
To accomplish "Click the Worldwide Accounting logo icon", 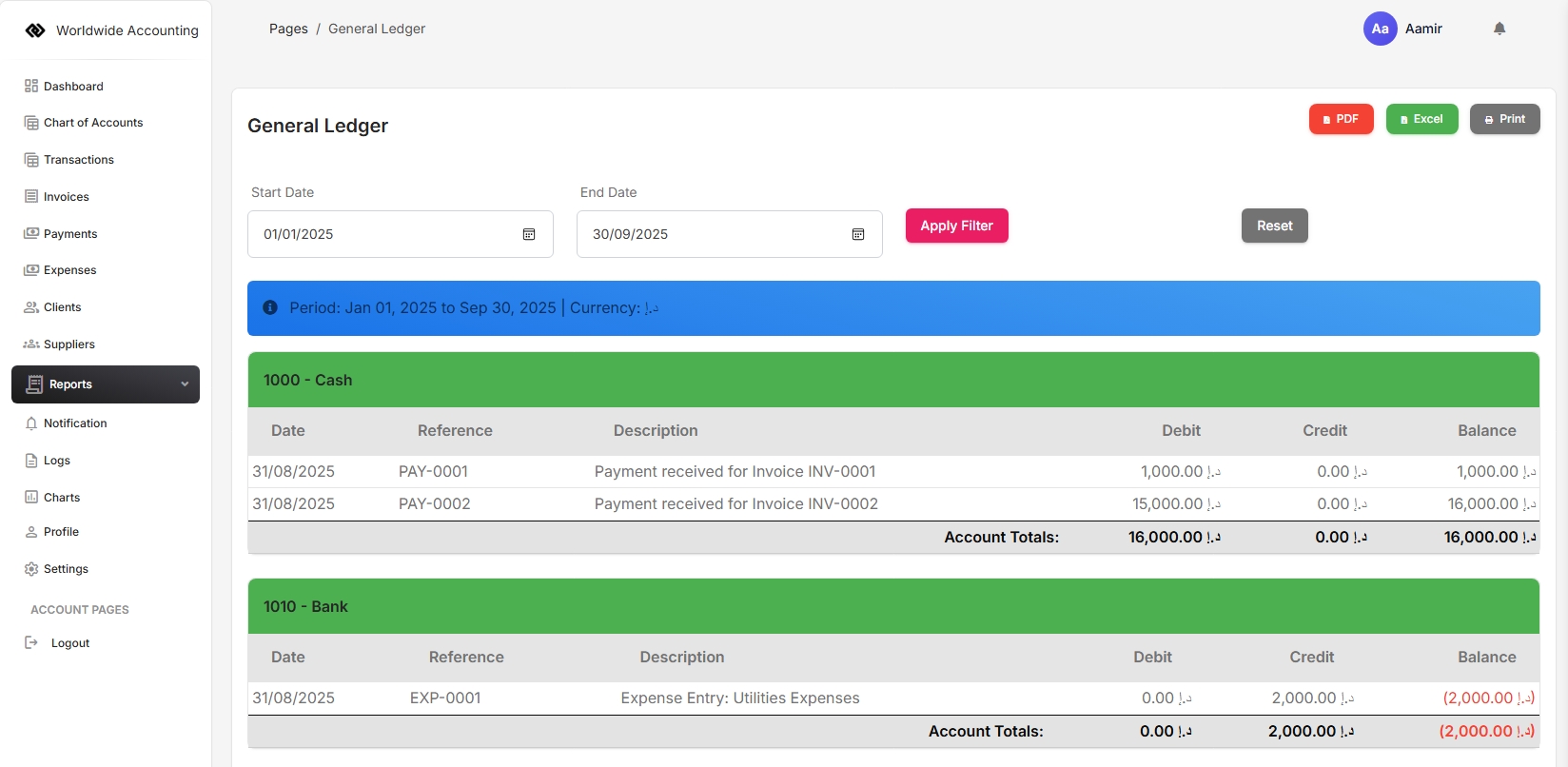I will [x=35, y=30].
